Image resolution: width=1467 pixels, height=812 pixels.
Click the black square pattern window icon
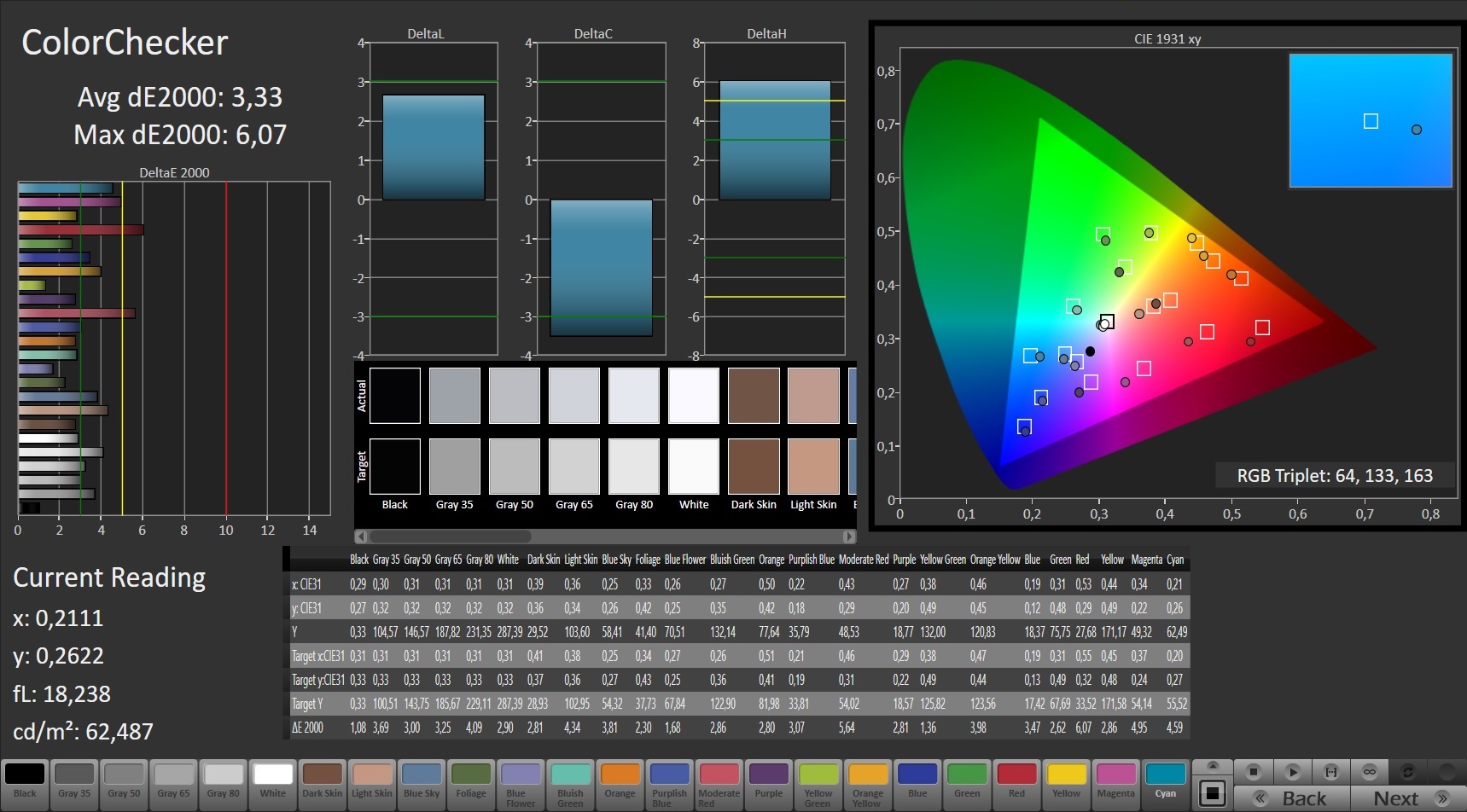point(1213,792)
